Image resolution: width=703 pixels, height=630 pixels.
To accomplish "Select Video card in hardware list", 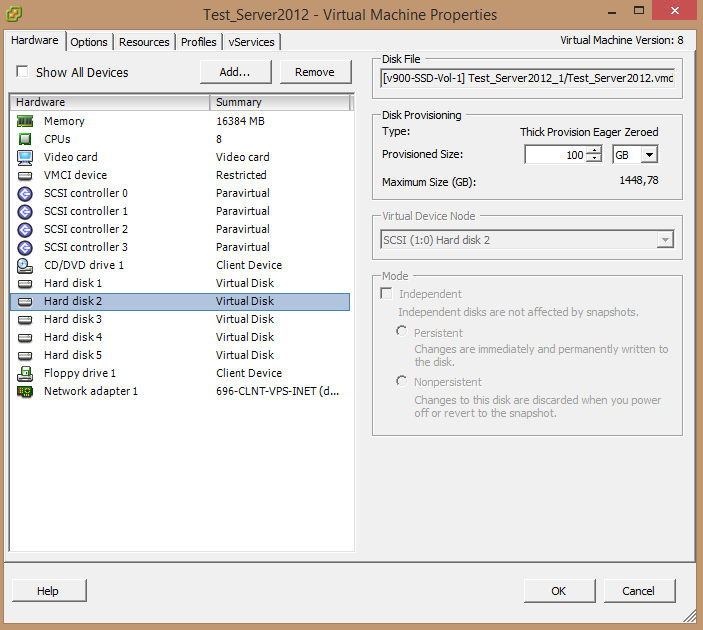I will tap(70, 157).
